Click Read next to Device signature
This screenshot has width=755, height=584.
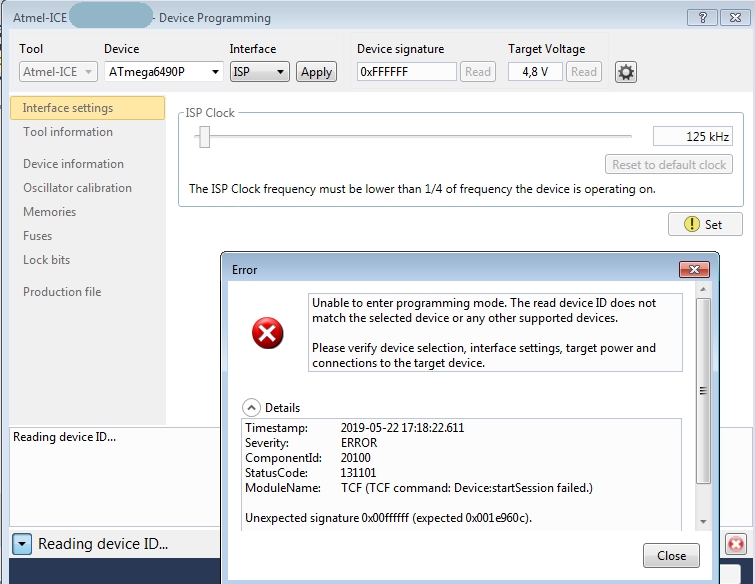tap(478, 72)
